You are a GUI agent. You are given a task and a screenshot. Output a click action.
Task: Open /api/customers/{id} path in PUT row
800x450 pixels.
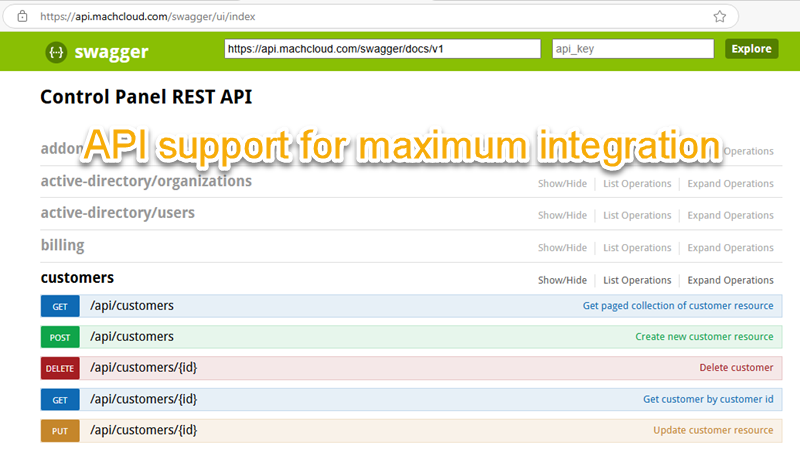(x=143, y=431)
